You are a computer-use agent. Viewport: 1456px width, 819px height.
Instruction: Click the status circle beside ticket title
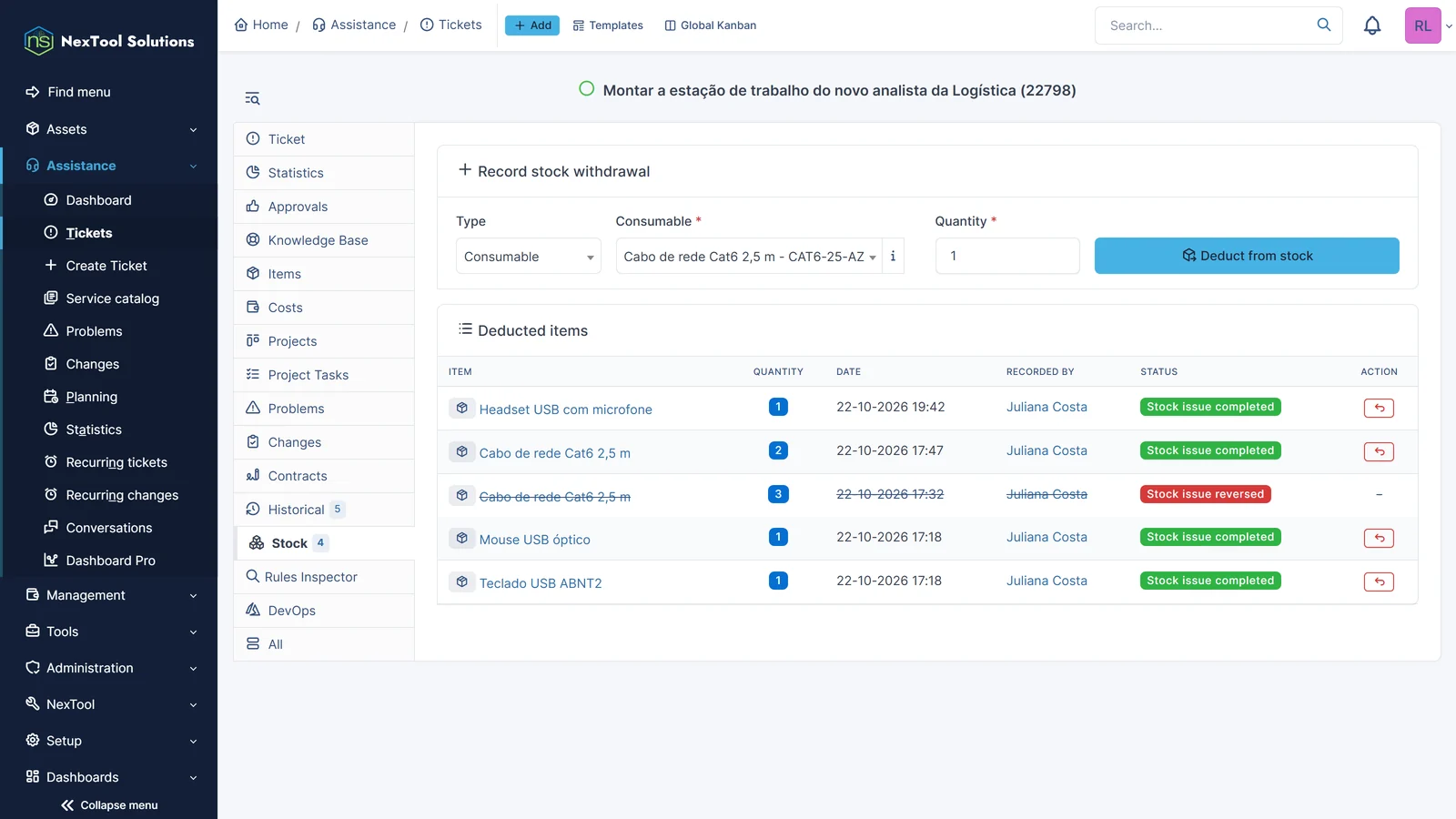pos(587,88)
